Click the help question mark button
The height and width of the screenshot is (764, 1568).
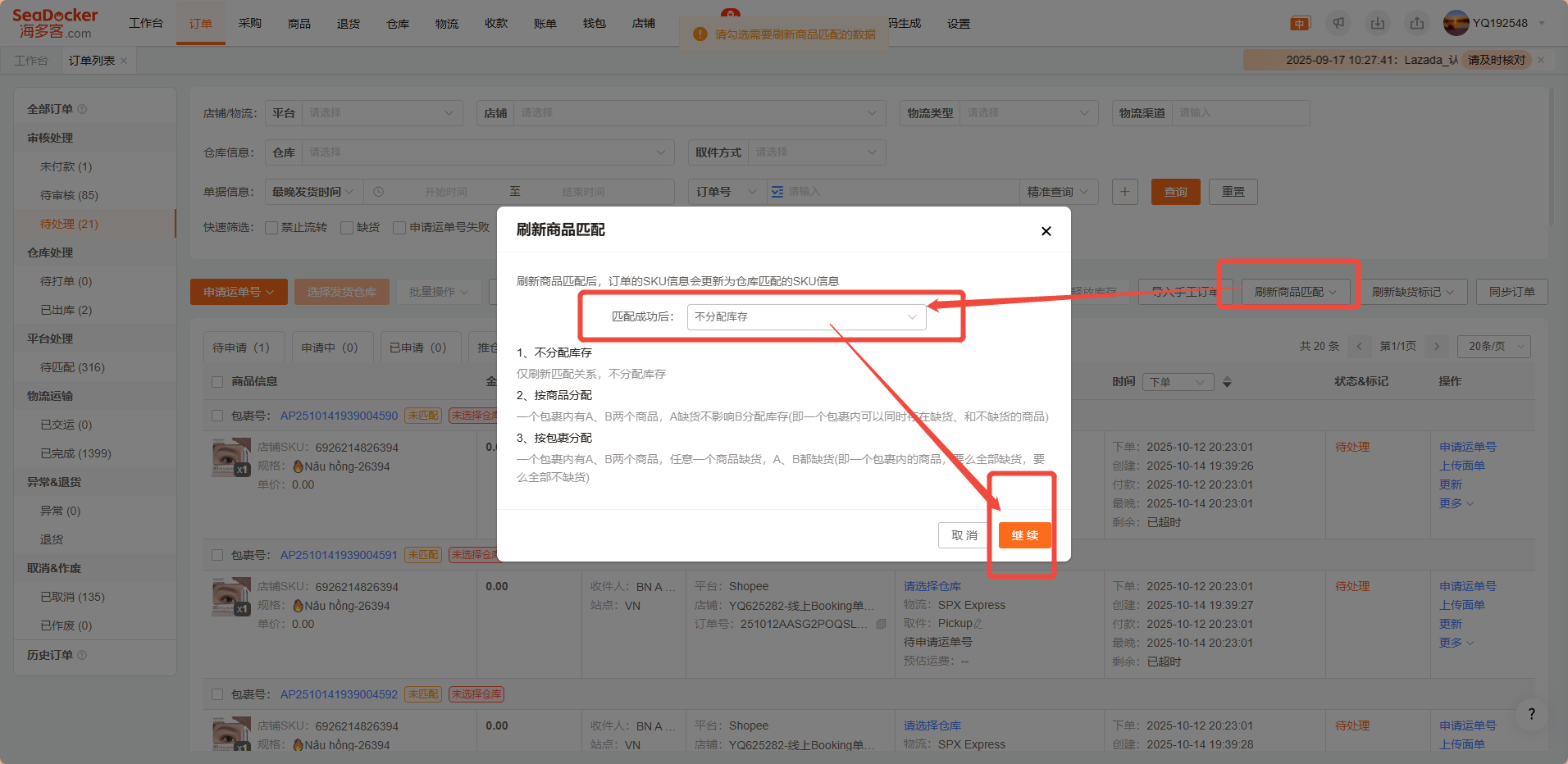tap(1531, 714)
